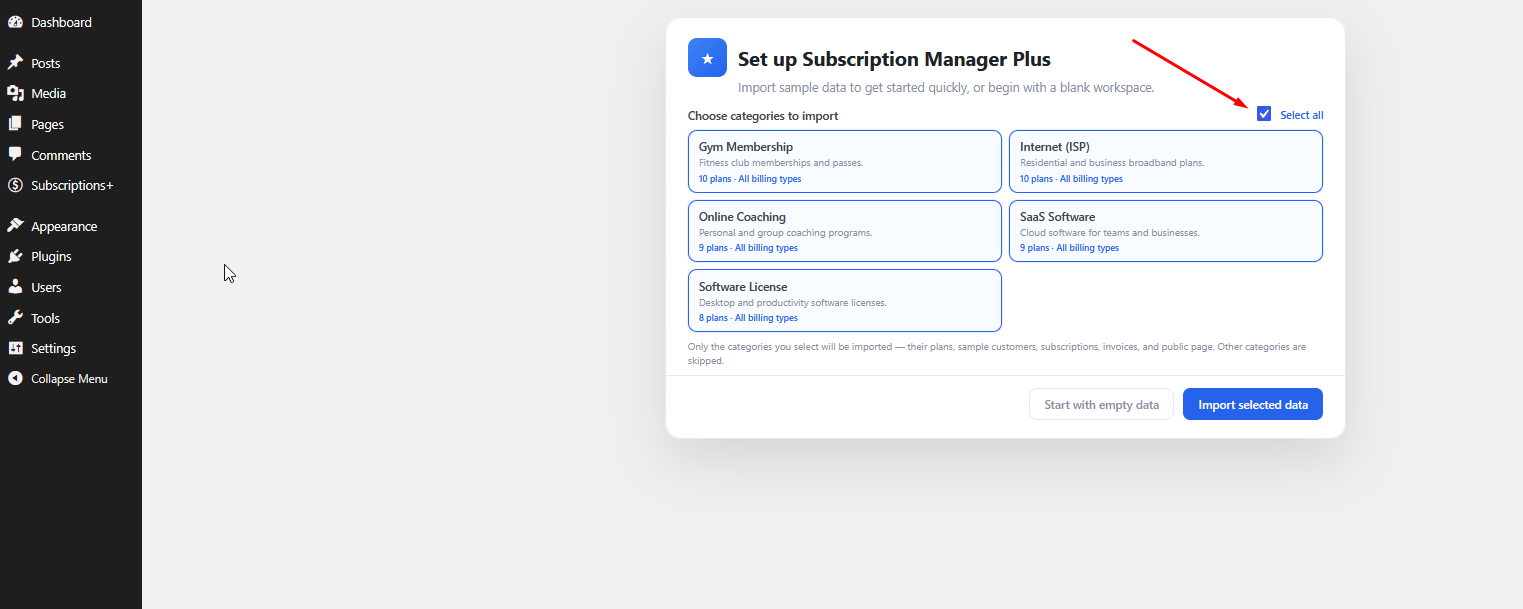This screenshot has height=609, width=1523.
Task: Open the Comments sidebar label
Action: point(61,155)
